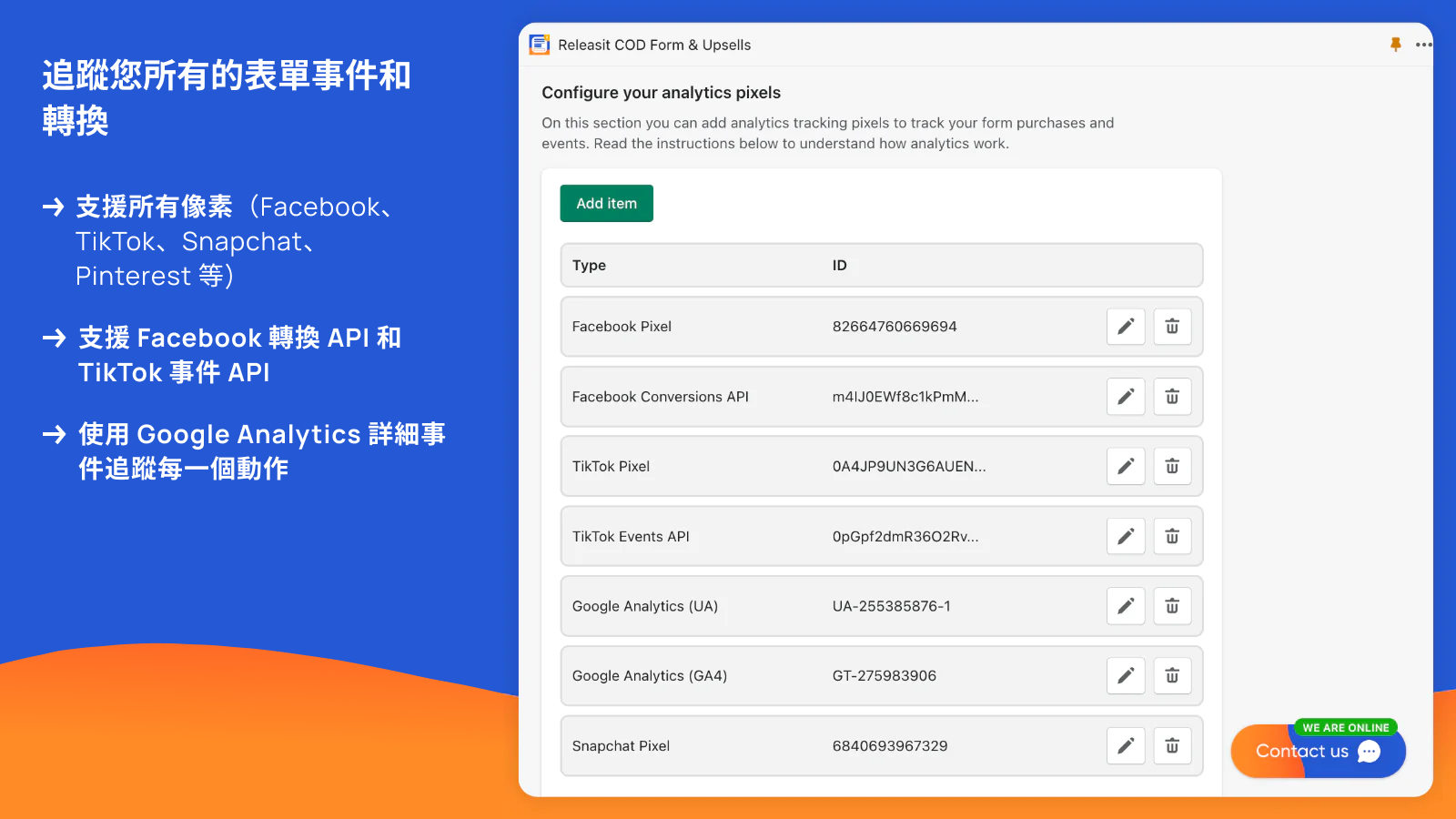Delete the Google Analytics (UA) entry

point(1172,606)
